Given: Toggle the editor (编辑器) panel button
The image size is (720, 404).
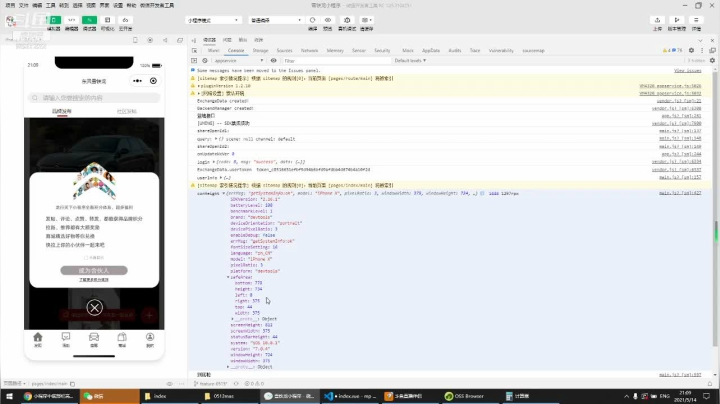Looking at the screenshot, I should tap(72, 20).
